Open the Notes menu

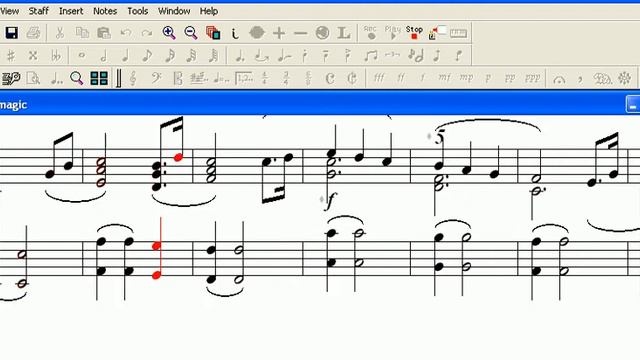[105, 11]
